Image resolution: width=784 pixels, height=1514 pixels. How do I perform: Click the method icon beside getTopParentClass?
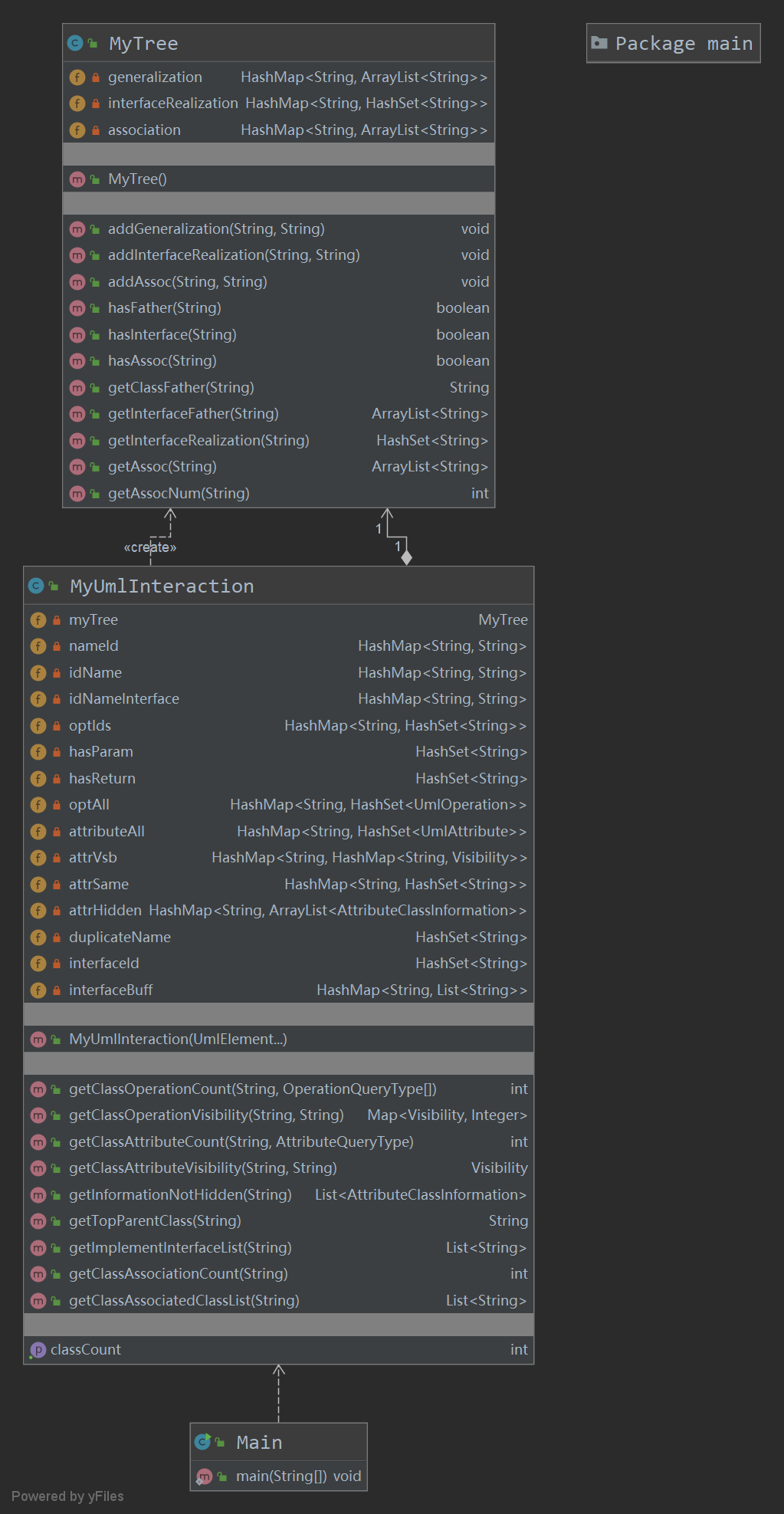pyautogui.click(x=38, y=1221)
